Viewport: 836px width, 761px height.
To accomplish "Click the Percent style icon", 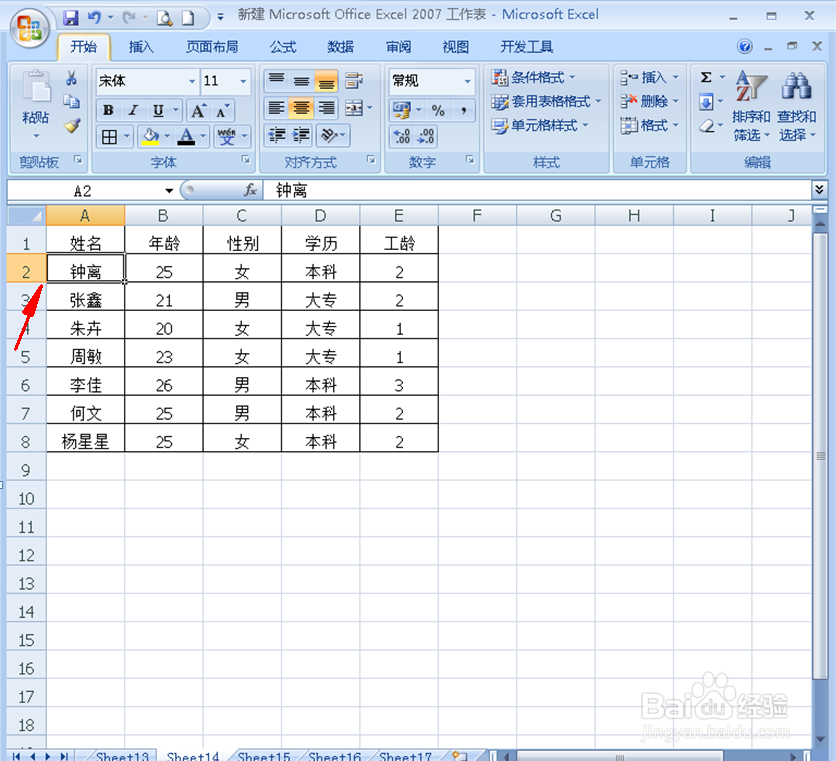I will click(x=439, y=110).
